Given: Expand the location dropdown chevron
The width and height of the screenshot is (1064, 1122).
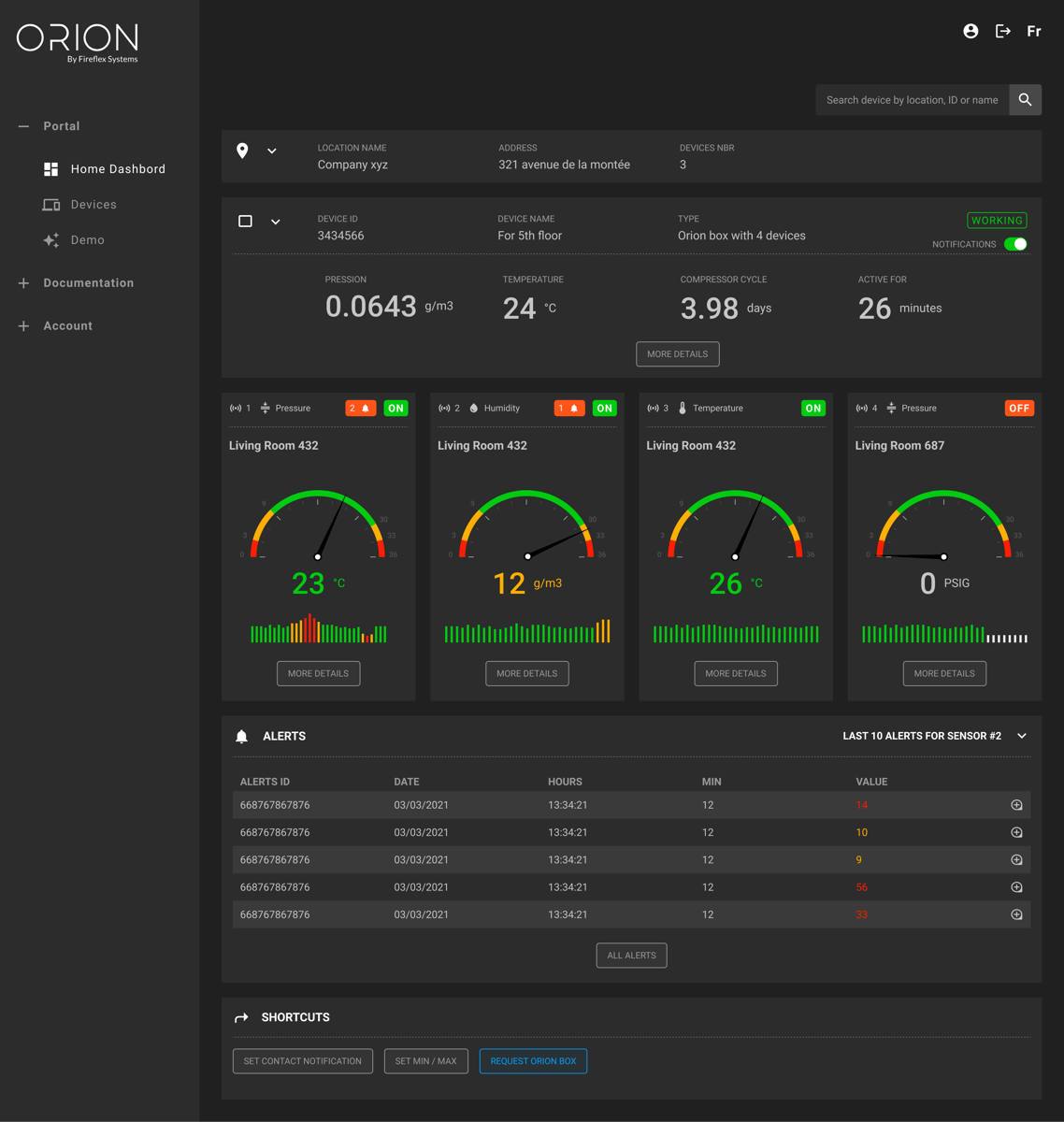Looking at the screenshot, I should point(272,151).
